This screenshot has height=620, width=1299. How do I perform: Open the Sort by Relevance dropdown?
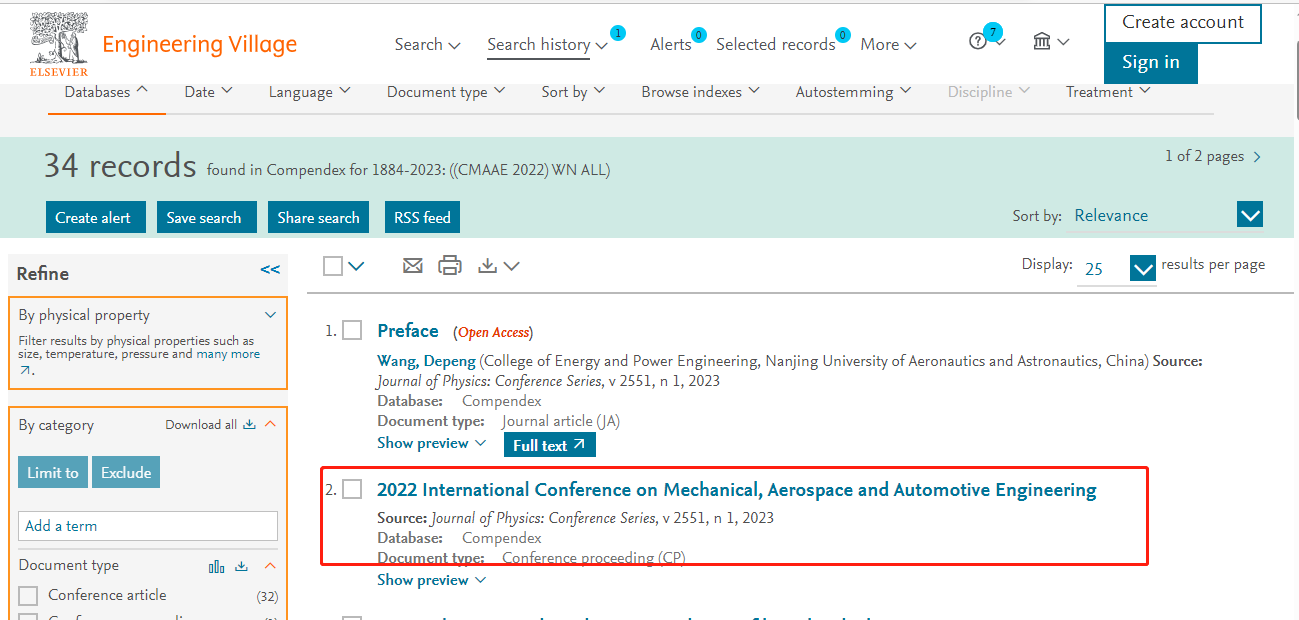click(1250, 215)
